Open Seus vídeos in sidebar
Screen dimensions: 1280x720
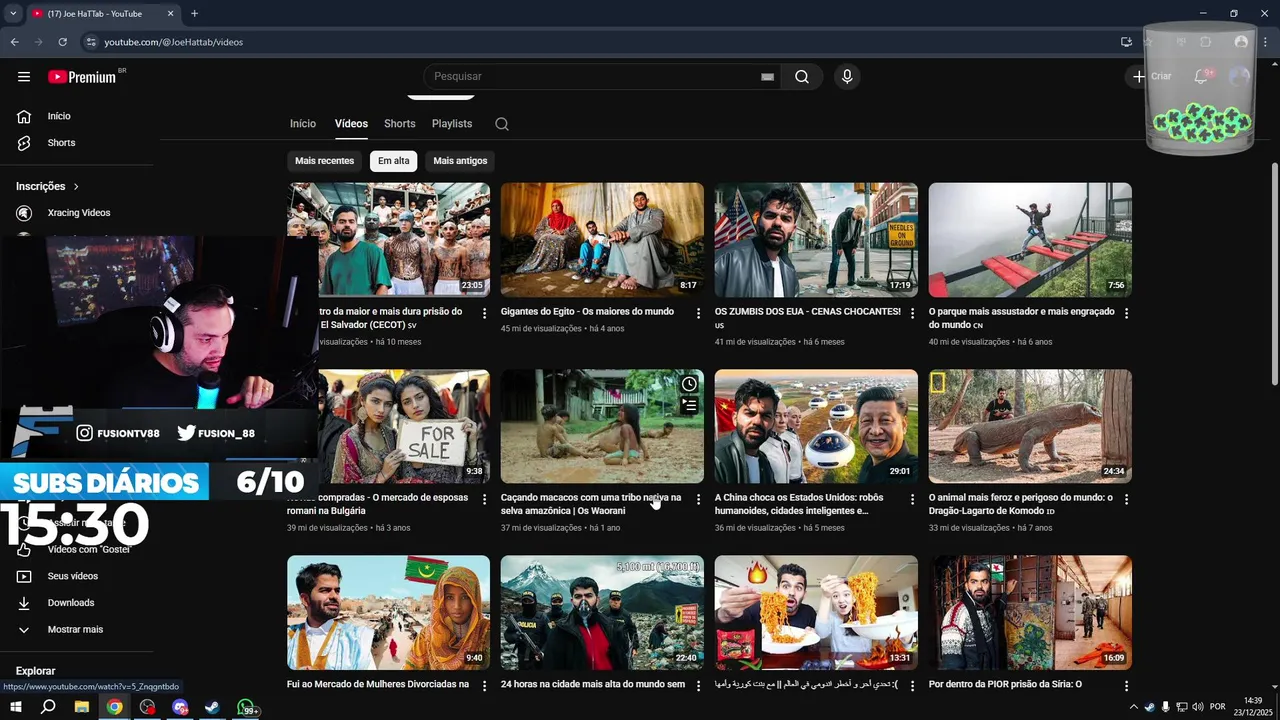(x=73, y=576)
